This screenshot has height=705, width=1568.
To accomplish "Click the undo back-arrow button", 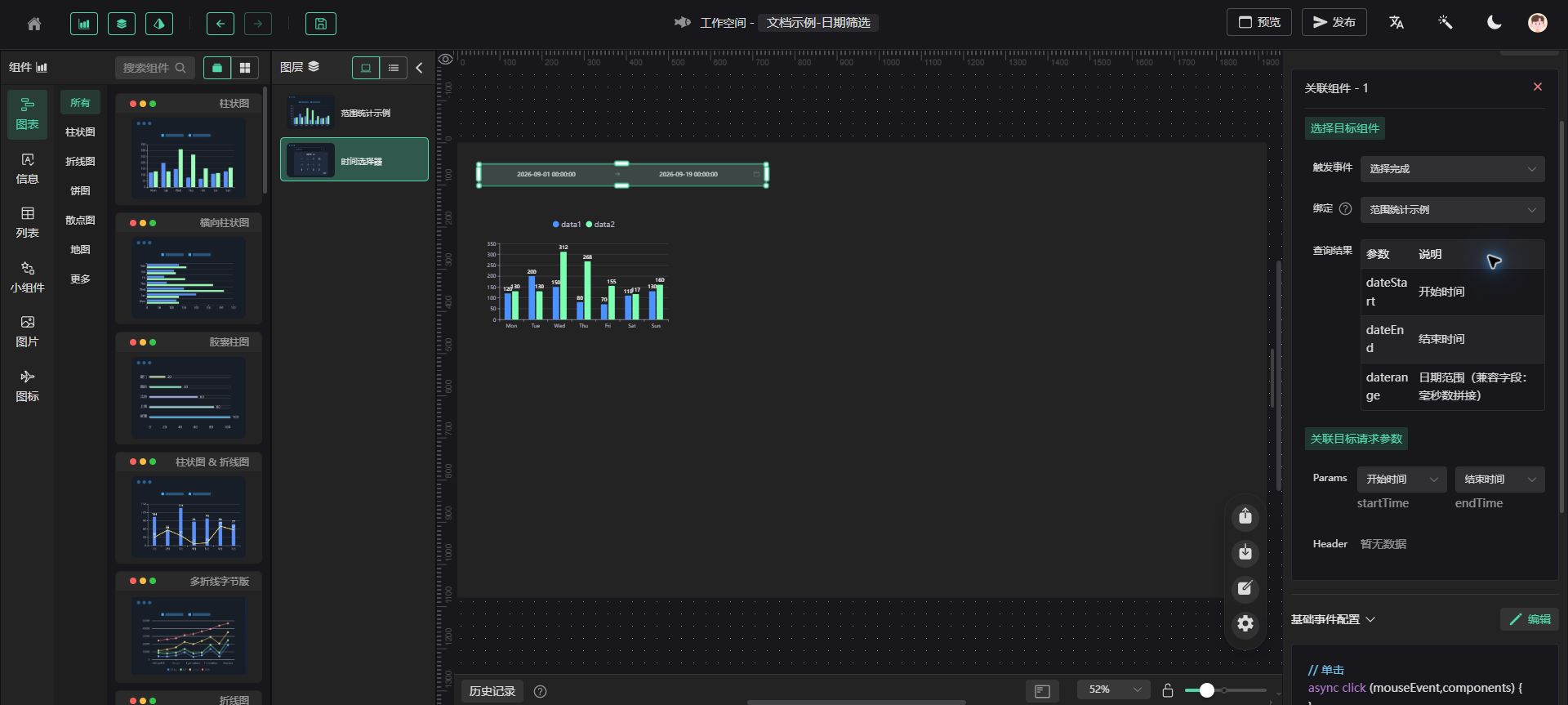I will click(x=220, y=24).
